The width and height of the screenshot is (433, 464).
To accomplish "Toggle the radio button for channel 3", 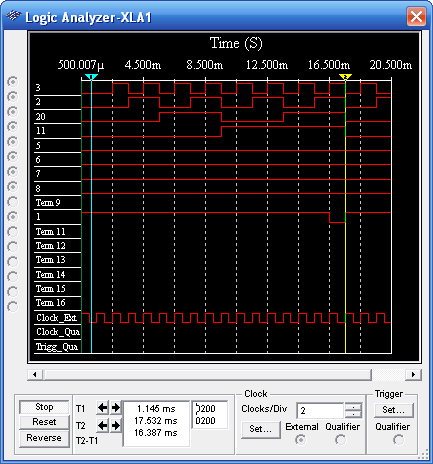I will [x=13, y=82].
